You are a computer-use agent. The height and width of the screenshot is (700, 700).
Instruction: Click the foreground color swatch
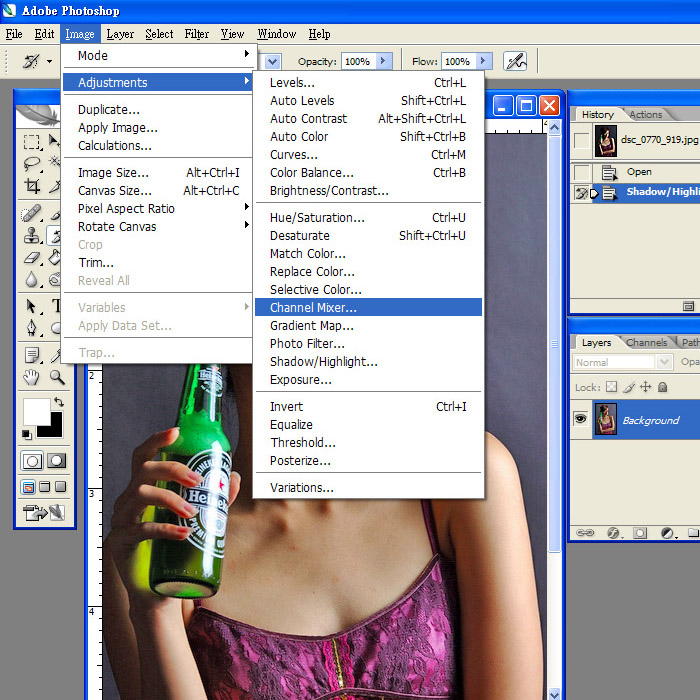point(36,410)
